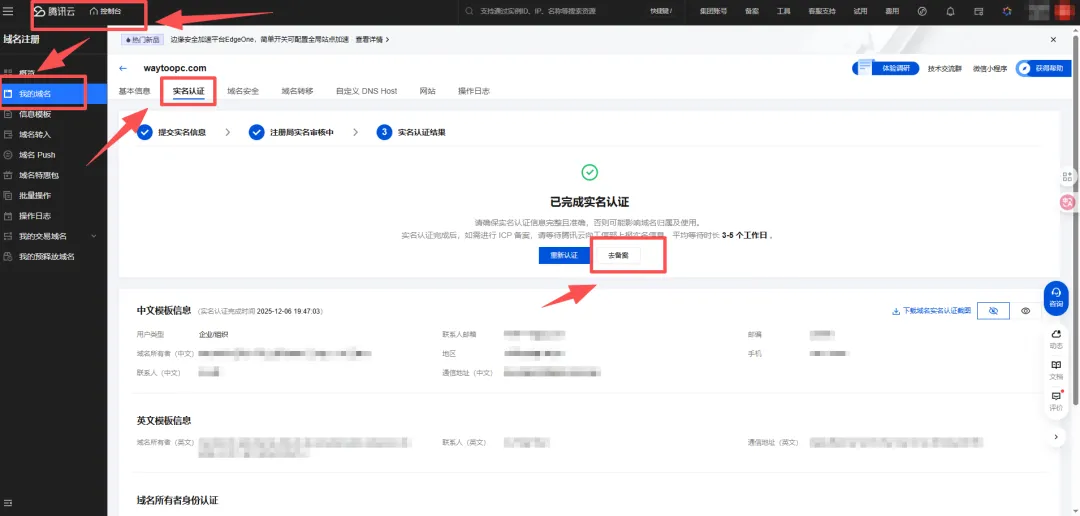The width and height of the screenshot is (1080, 516).
Task: Open the 动态 updates icon
Action: click(x=1056, y=338)
